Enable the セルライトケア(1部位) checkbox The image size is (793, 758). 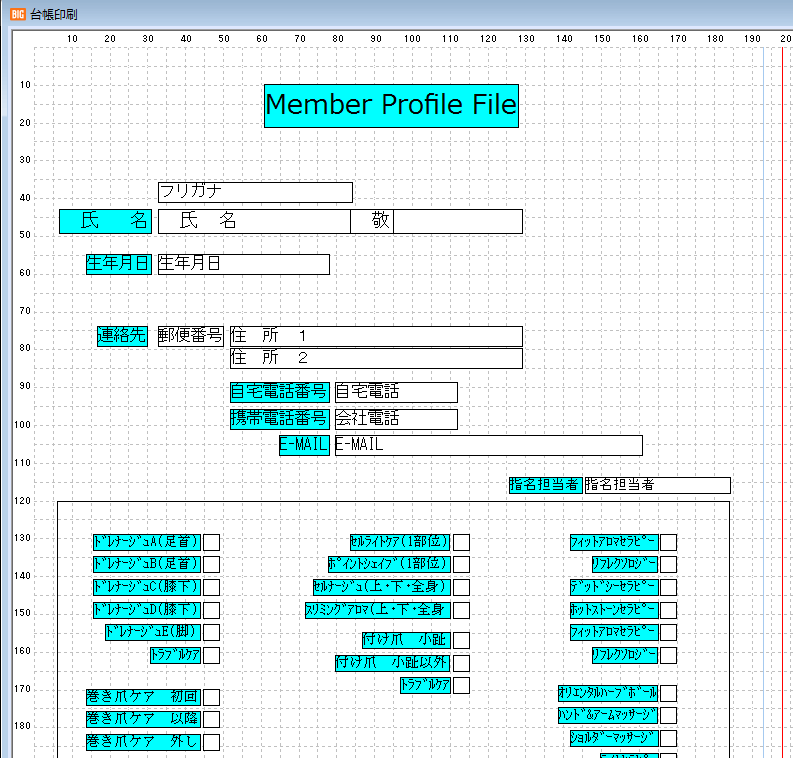pyautogui.click(x=462, y=542)
